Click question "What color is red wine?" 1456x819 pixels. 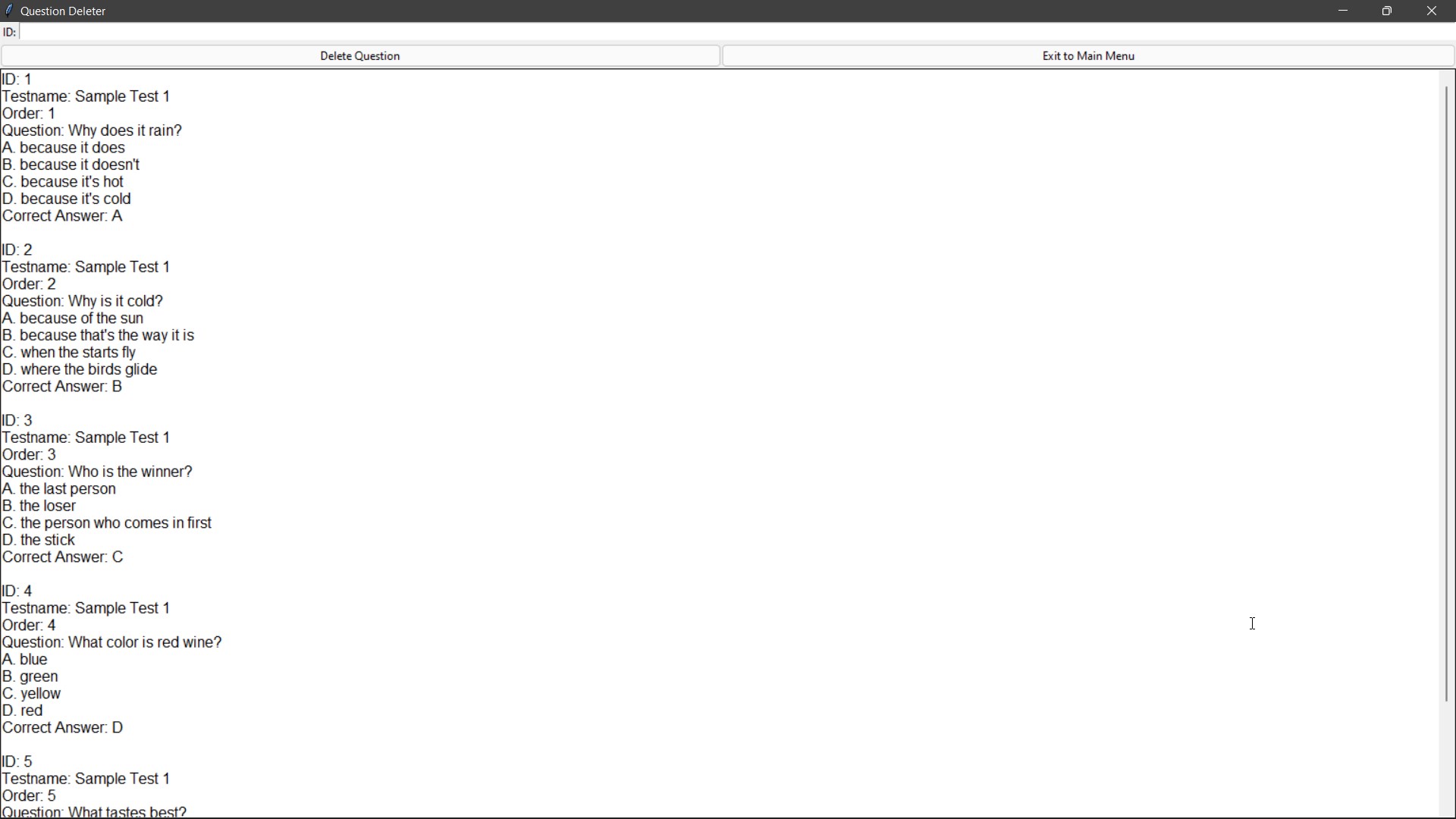(145, 642)
